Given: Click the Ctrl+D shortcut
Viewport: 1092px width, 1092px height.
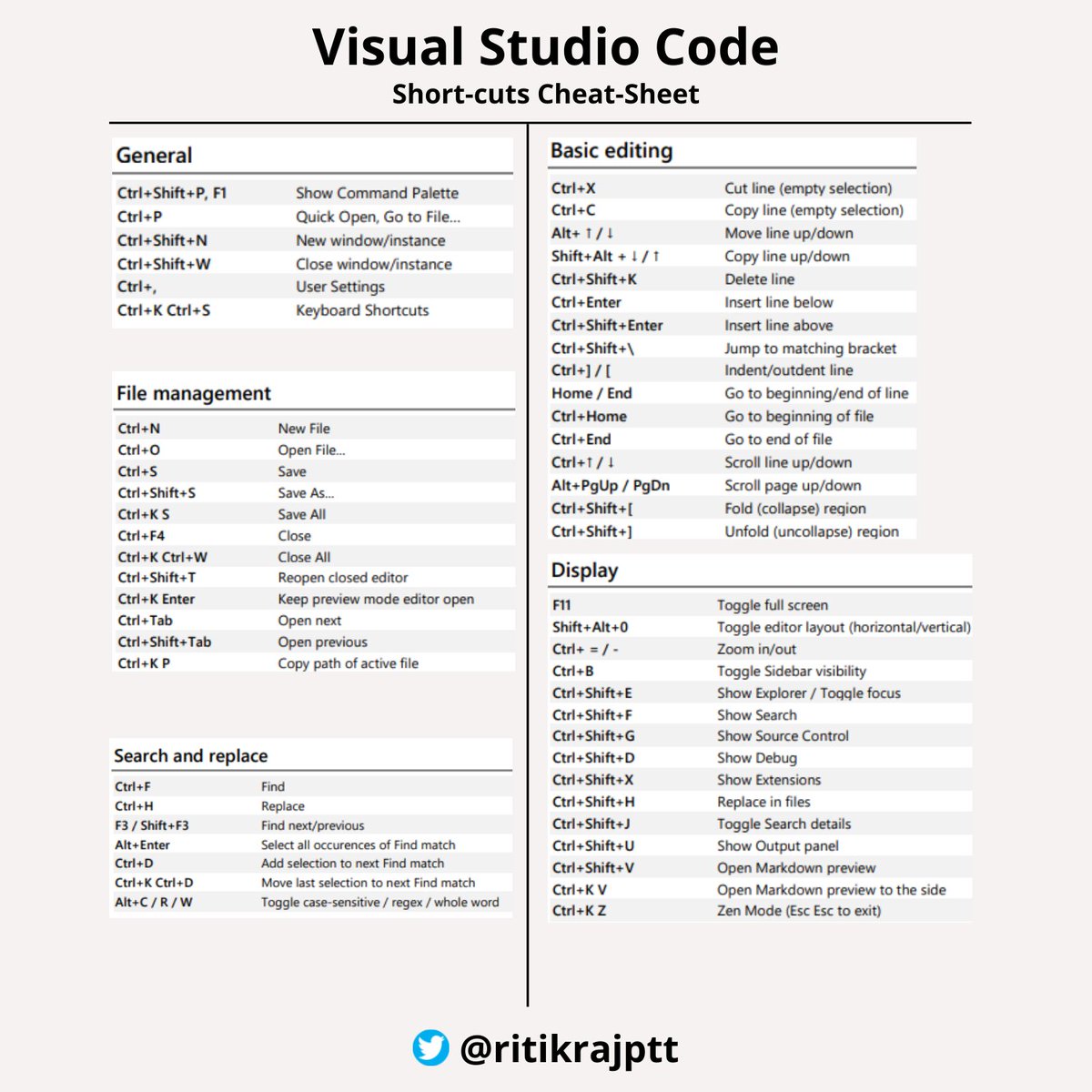Looking at the screenshot, I should click(x=134, y=864).
